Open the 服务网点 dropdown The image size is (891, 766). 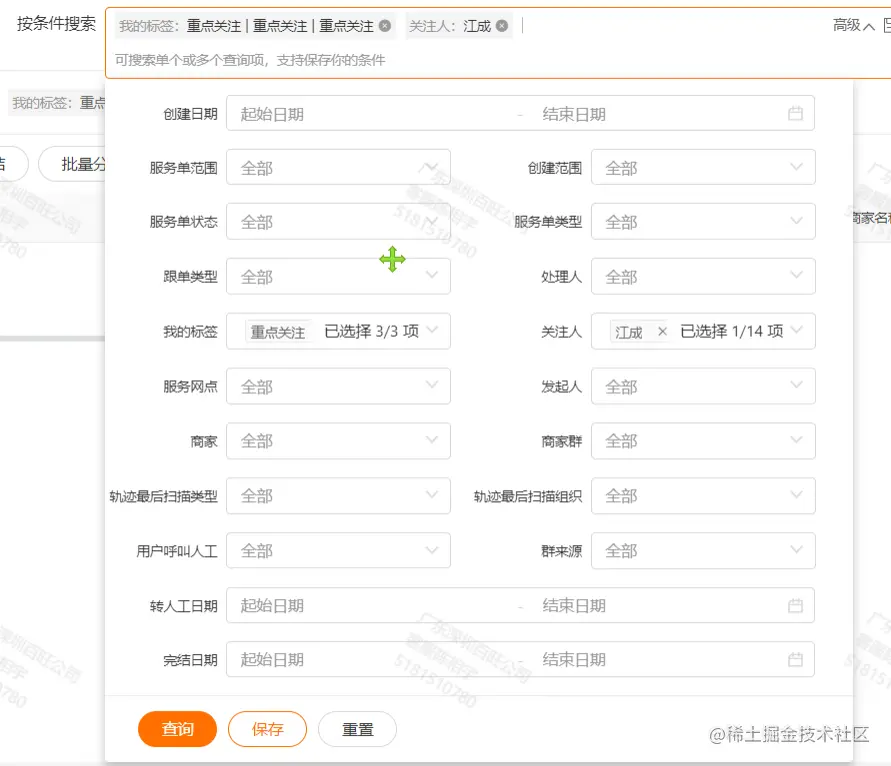click(339, 386)
